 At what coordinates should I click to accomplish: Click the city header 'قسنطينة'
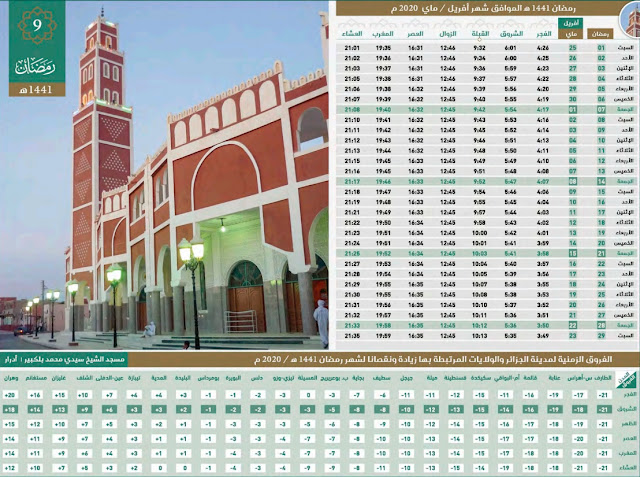pyautogui.click(x=455, y=378)
